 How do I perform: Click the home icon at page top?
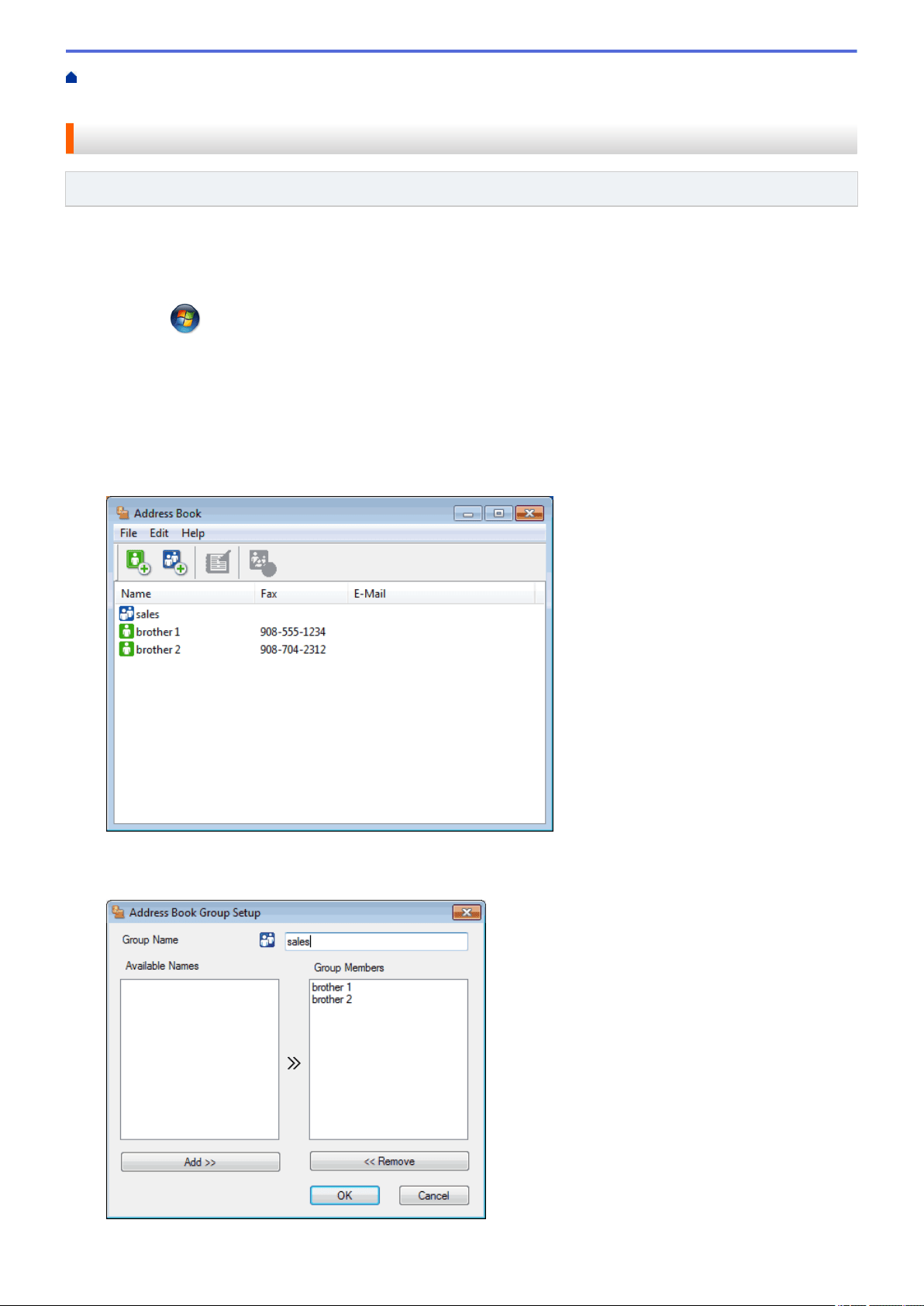click(x=71, y=78)
